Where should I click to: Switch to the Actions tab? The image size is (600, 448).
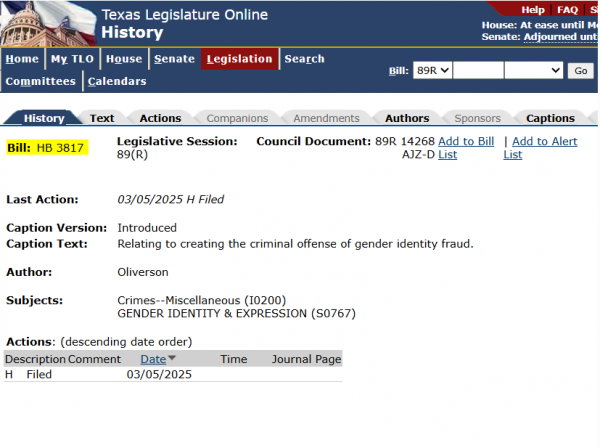(x=160, y=118)
